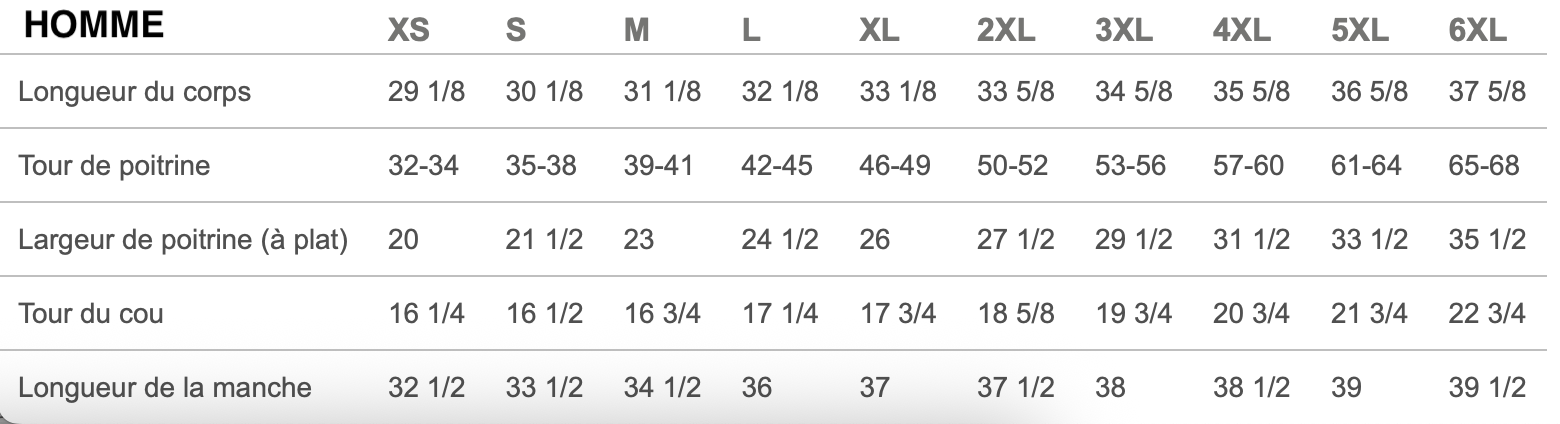Click the M size column header
This screenshot has width=1560, height=424.
pyautogui.click(x=636, y=31)
